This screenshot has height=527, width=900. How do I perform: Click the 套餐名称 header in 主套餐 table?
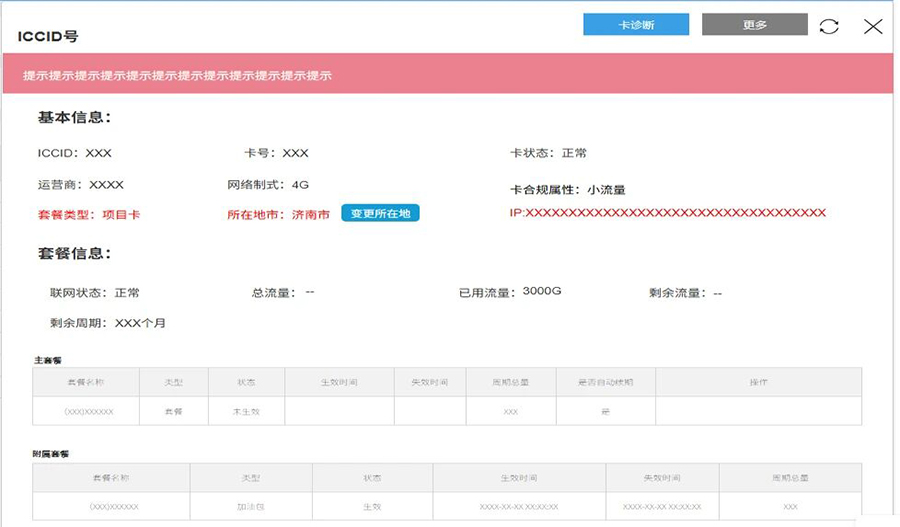(86, 382)
